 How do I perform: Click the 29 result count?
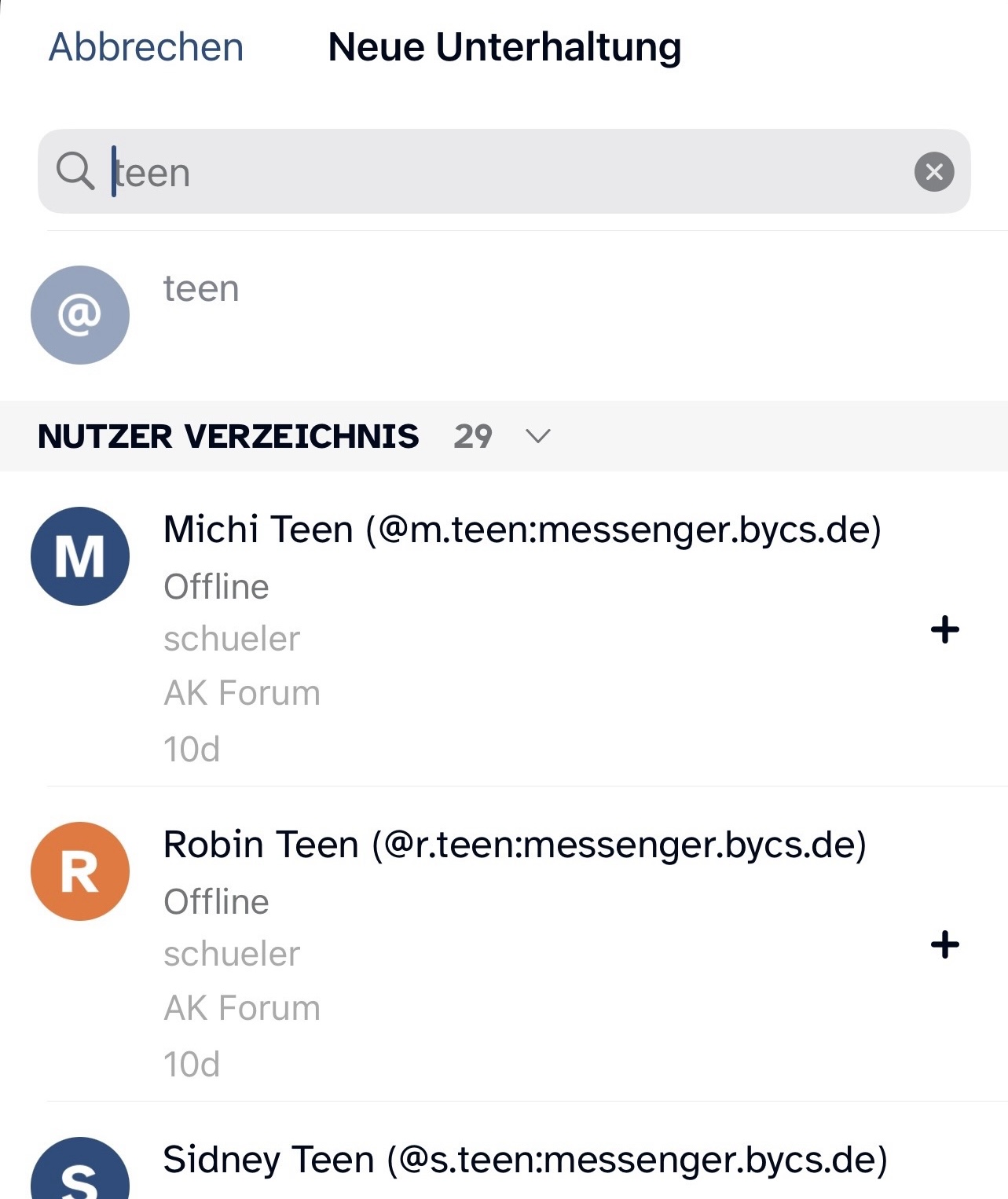point(473,437)
